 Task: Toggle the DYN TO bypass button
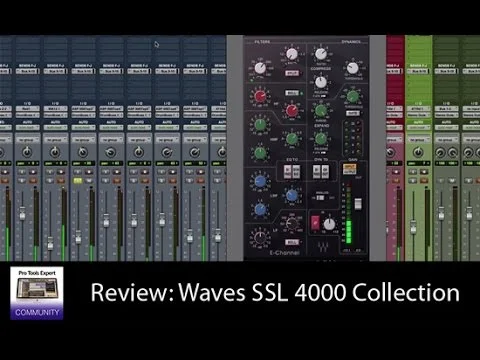[x=316, y=172]
